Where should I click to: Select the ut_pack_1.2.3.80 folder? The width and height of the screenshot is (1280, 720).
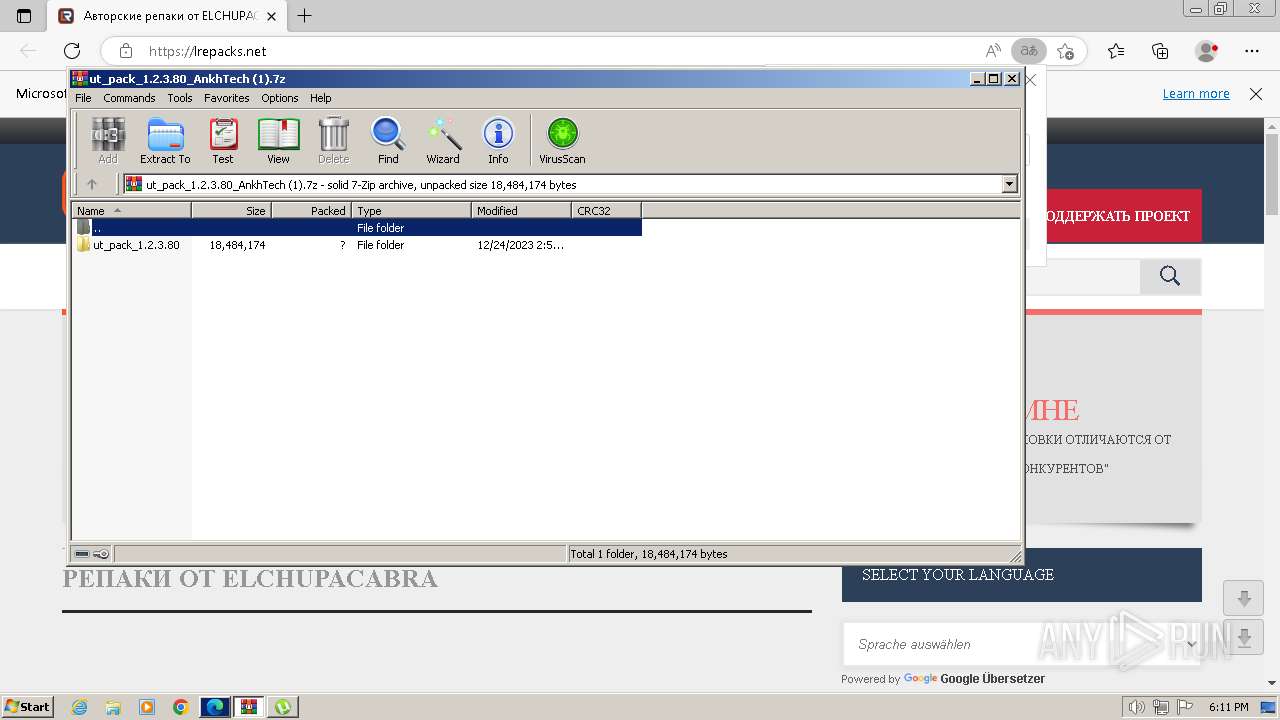(136, 245)
